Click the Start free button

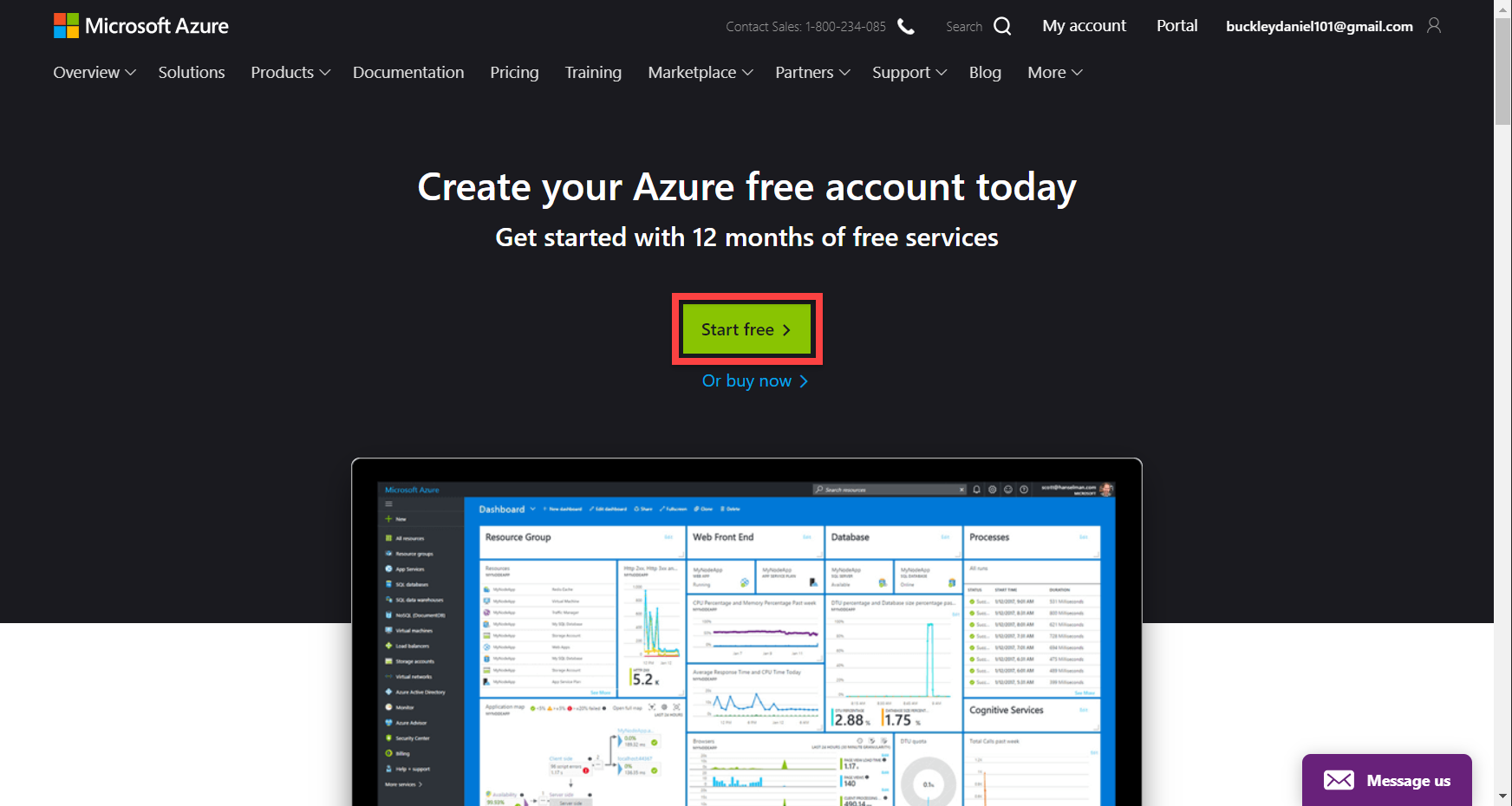746,329
